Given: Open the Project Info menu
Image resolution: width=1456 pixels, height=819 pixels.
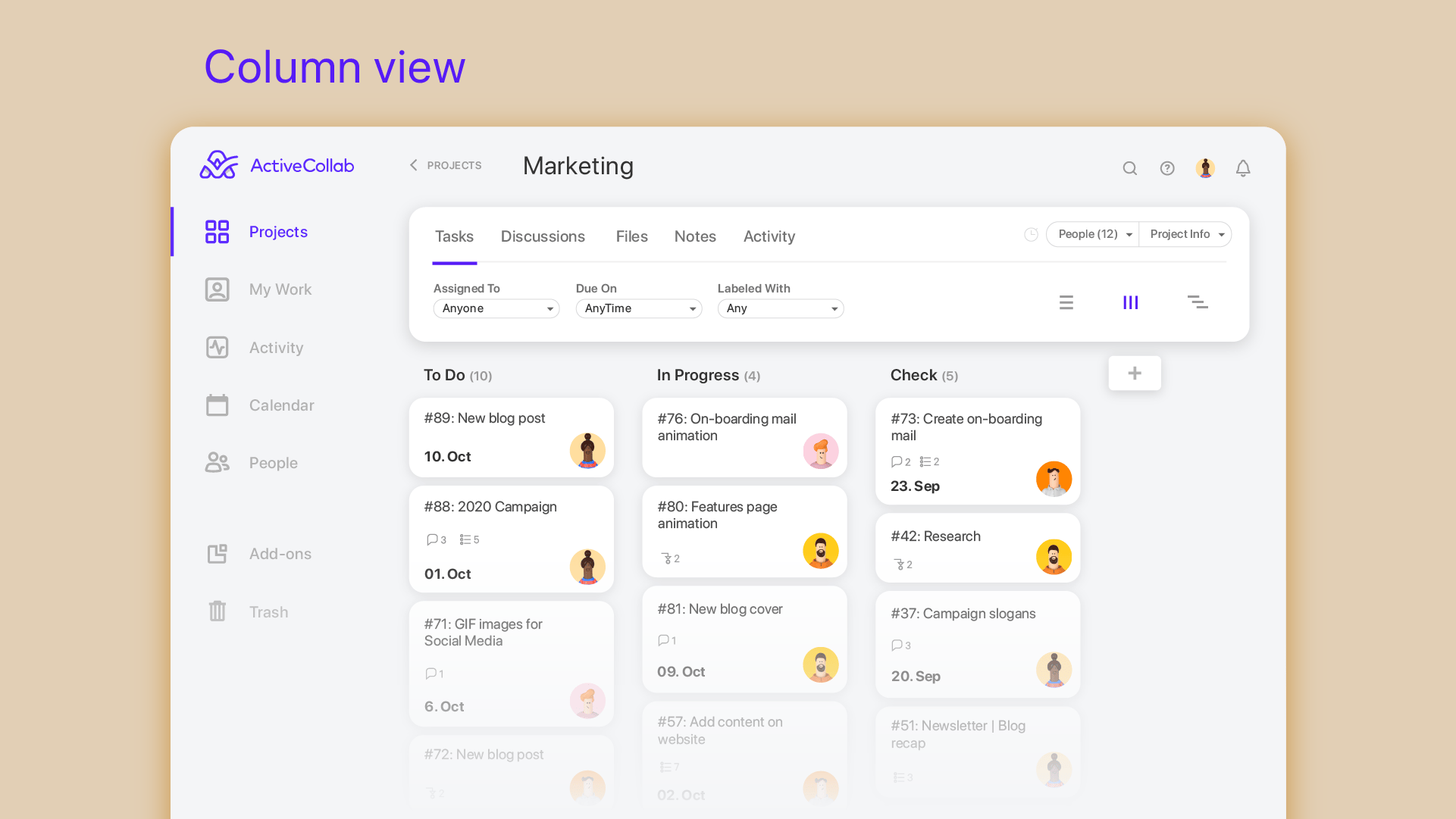Looking at the screenshot, I should [x=1185, y=234].
